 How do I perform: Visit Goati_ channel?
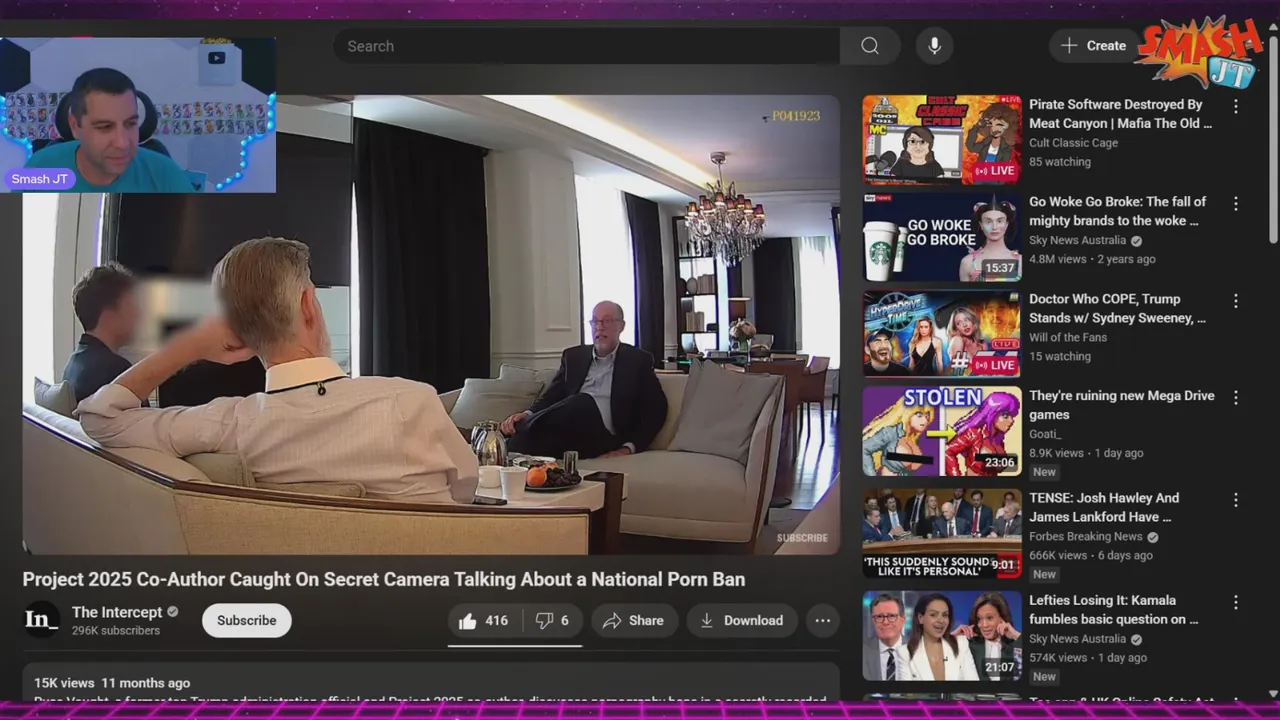coord(1045,434)
